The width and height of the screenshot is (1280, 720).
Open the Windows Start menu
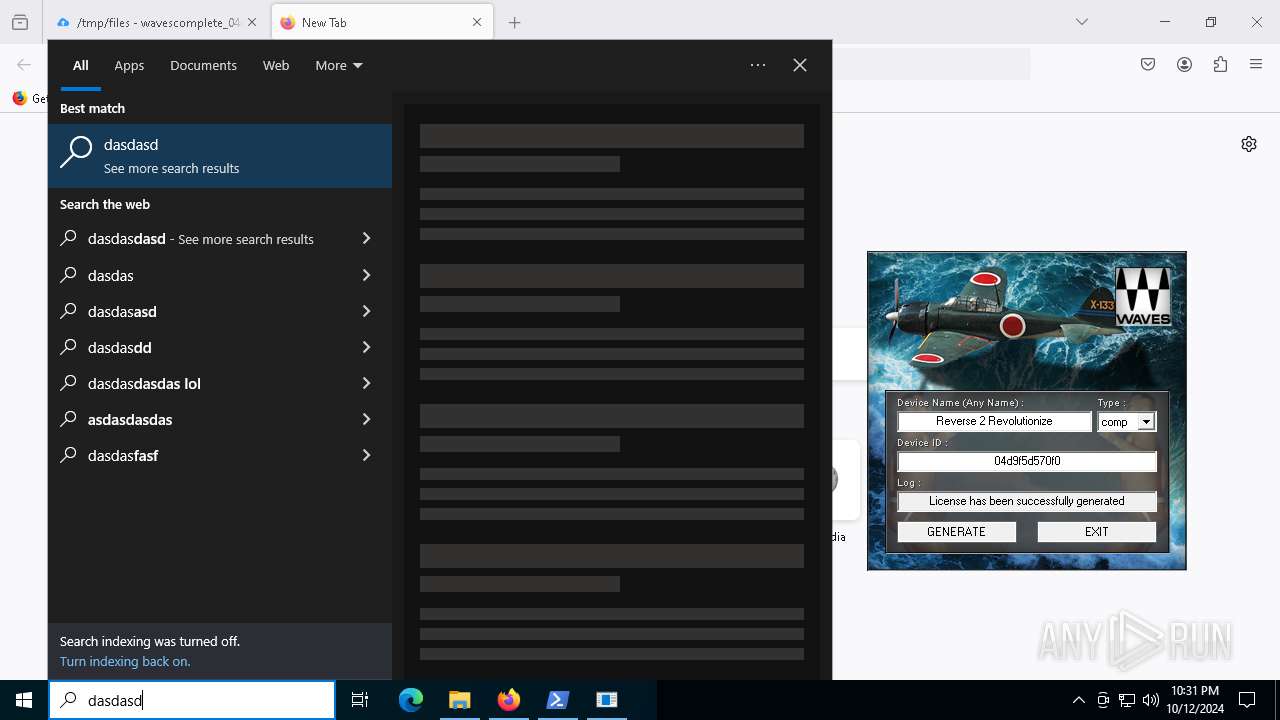pyautogui.click(x=24, y=700)
